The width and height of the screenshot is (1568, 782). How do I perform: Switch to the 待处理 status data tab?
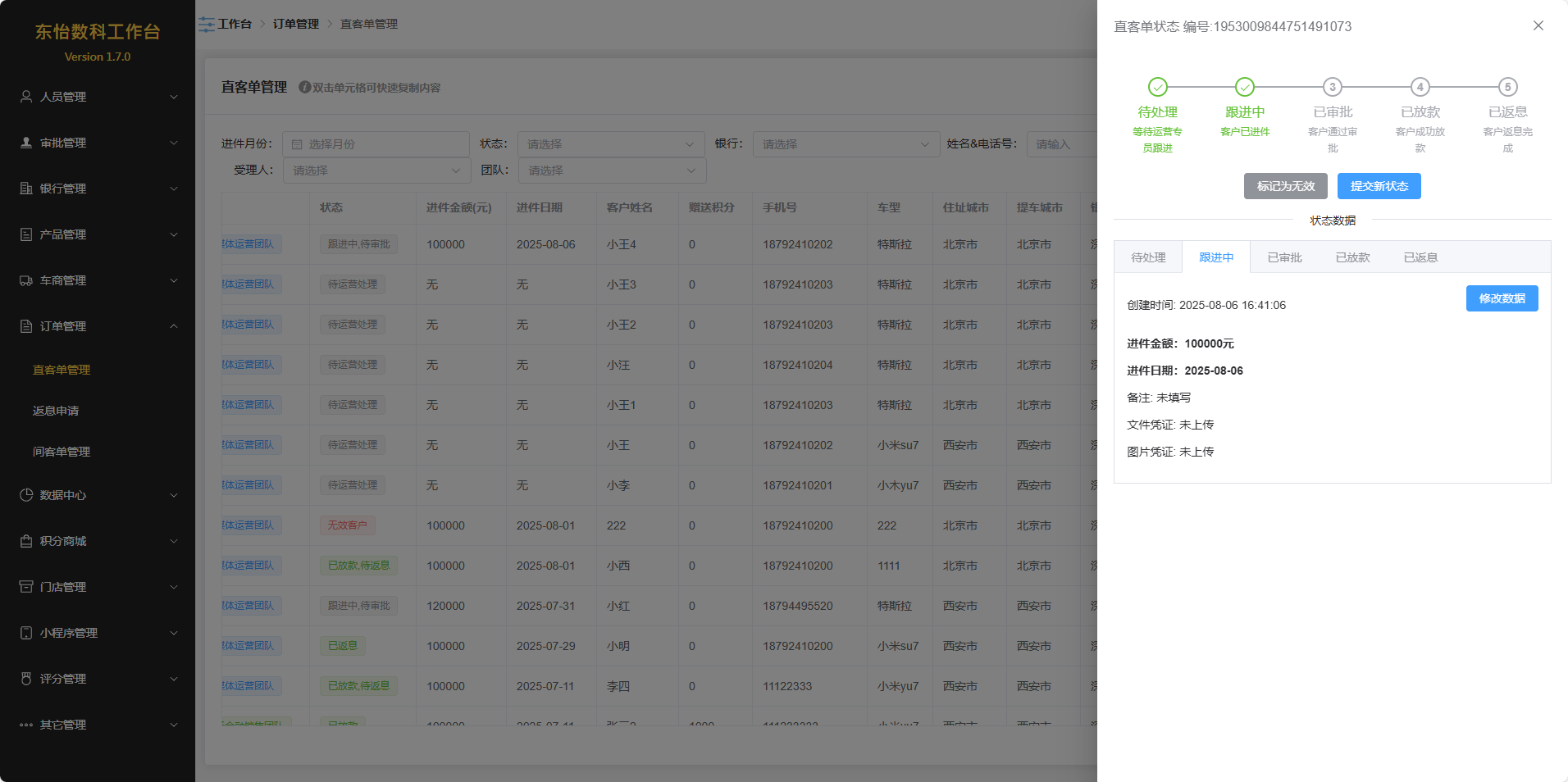click(1148, 257)
